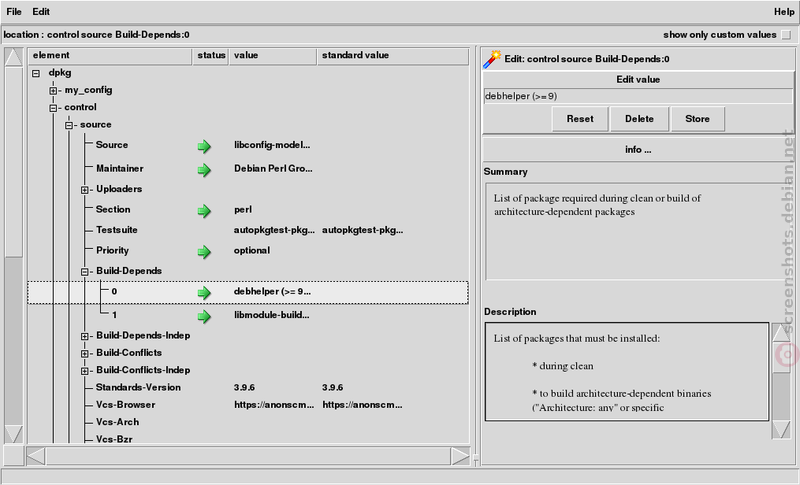Image resolution: width=800 pixels, height=485 pixels.
Task: Click the Description vertical scrollbar thumb
Action: click(x=781, y=357)
